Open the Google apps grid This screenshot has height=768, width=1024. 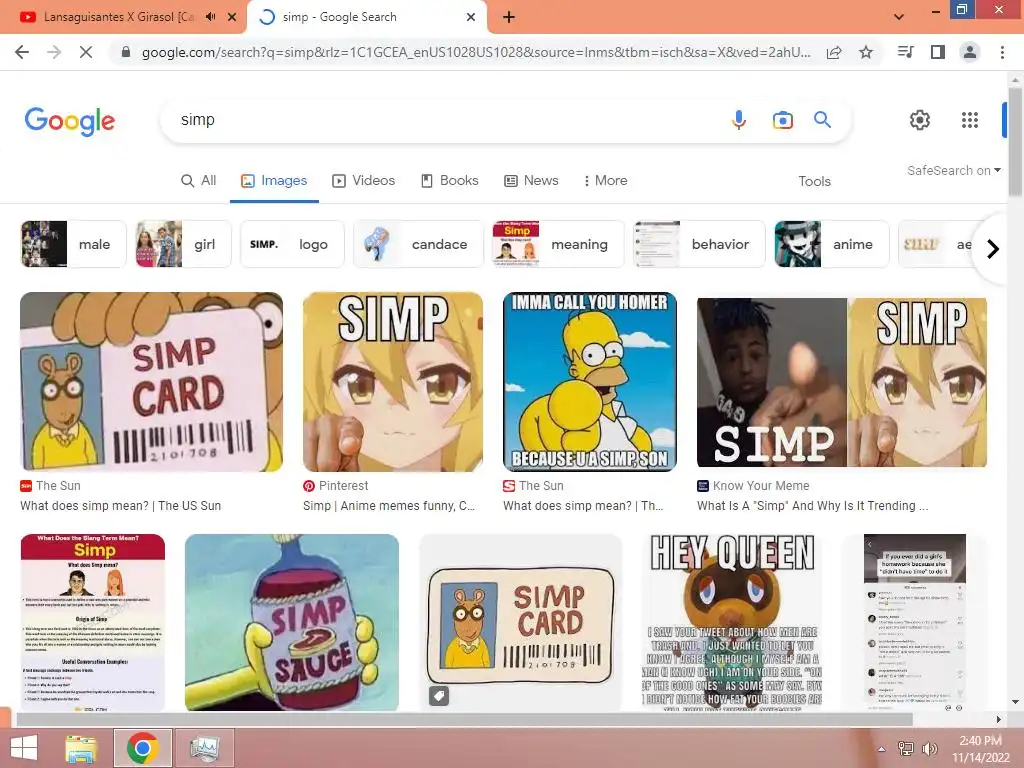click(970, 120)
